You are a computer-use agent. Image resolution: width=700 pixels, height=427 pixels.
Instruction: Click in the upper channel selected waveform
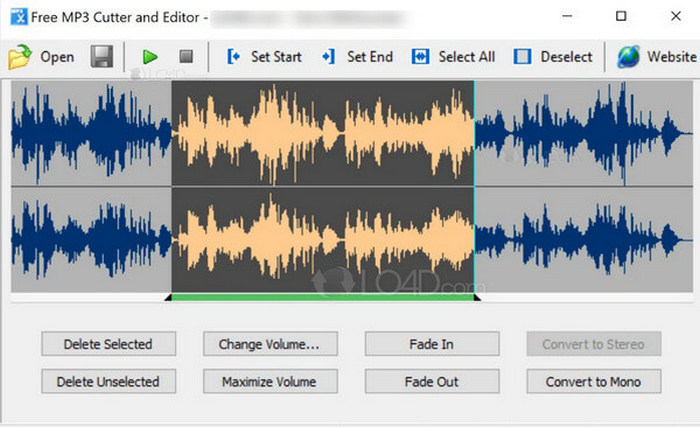click(322, 133)
